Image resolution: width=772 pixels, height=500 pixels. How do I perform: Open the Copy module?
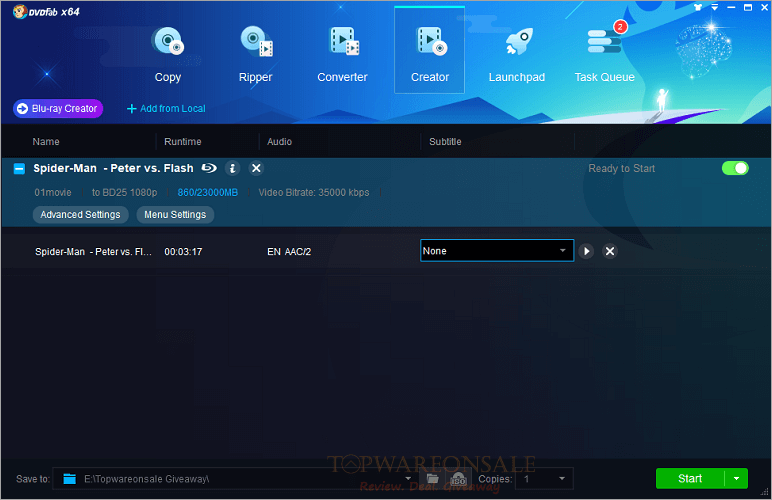click(168, 54)
